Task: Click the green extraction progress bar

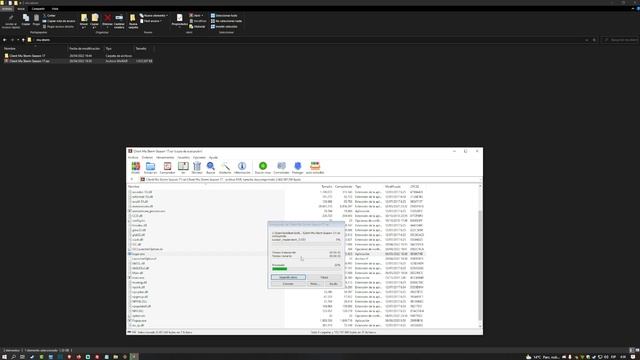Action: coord(280,269)
